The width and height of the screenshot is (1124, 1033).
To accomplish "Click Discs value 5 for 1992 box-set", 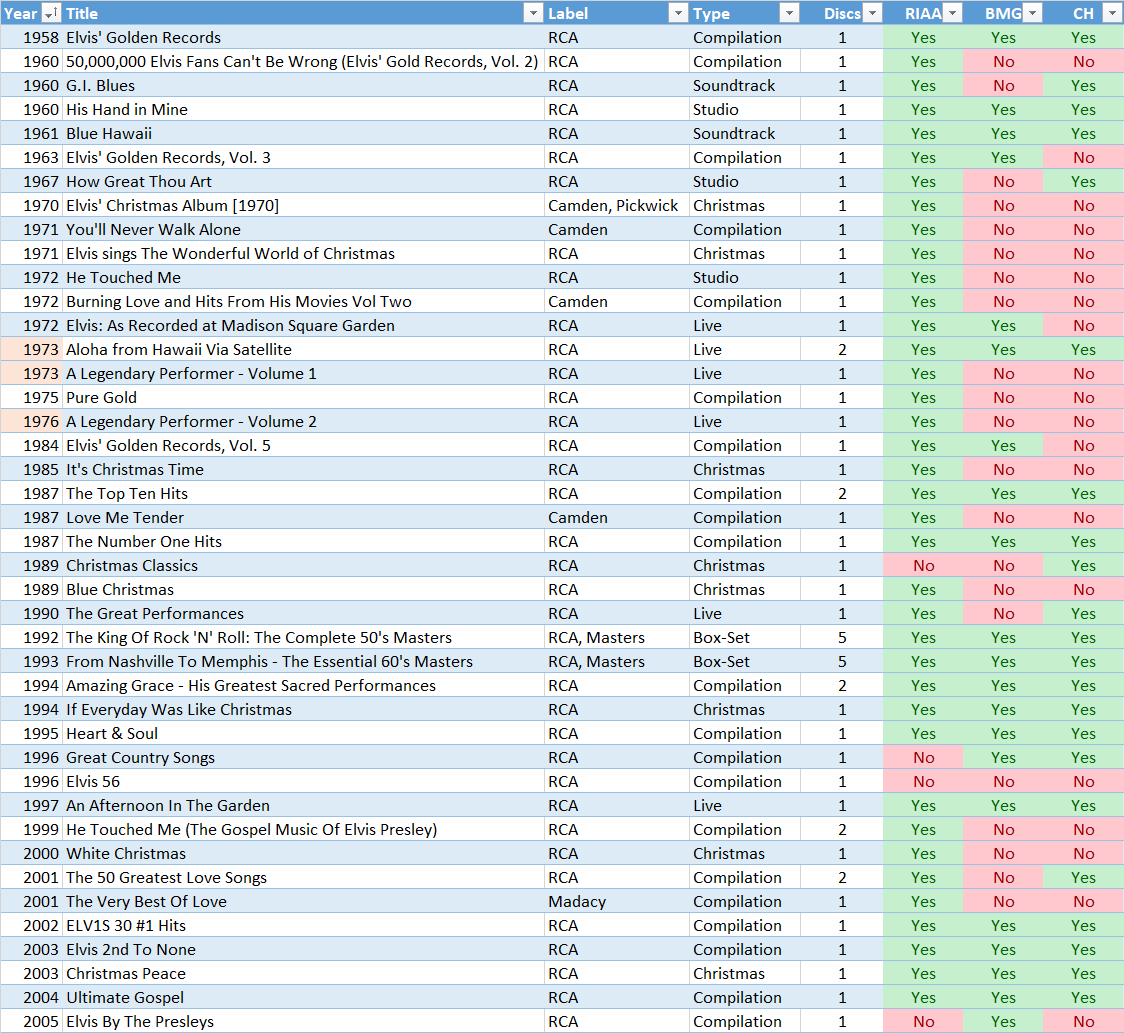I will (842, 638).
